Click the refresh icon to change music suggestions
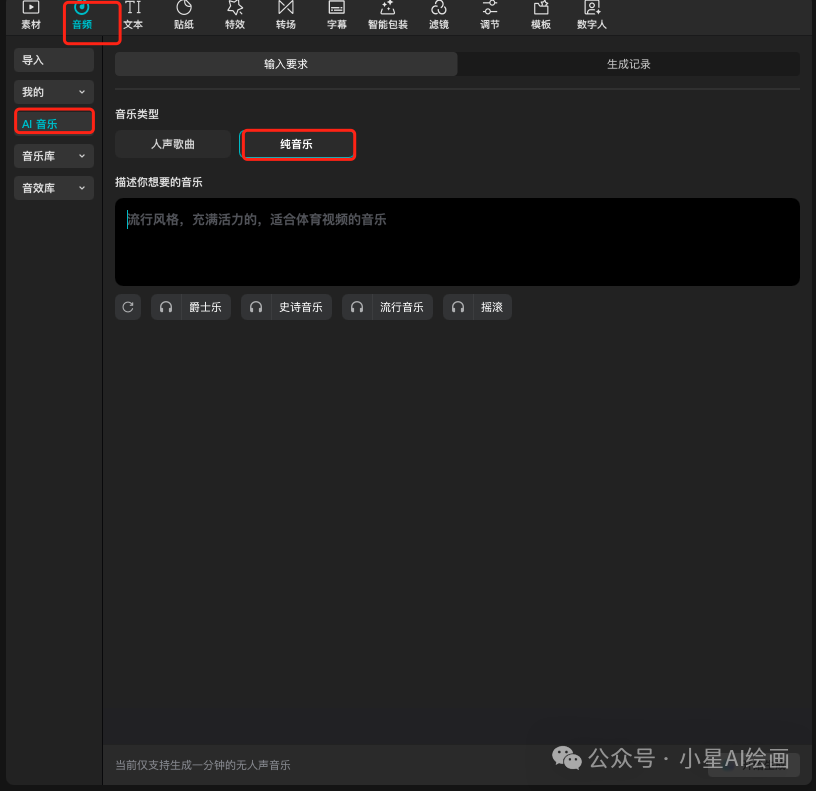Screen dimensions: 816x791 (128, 307)
